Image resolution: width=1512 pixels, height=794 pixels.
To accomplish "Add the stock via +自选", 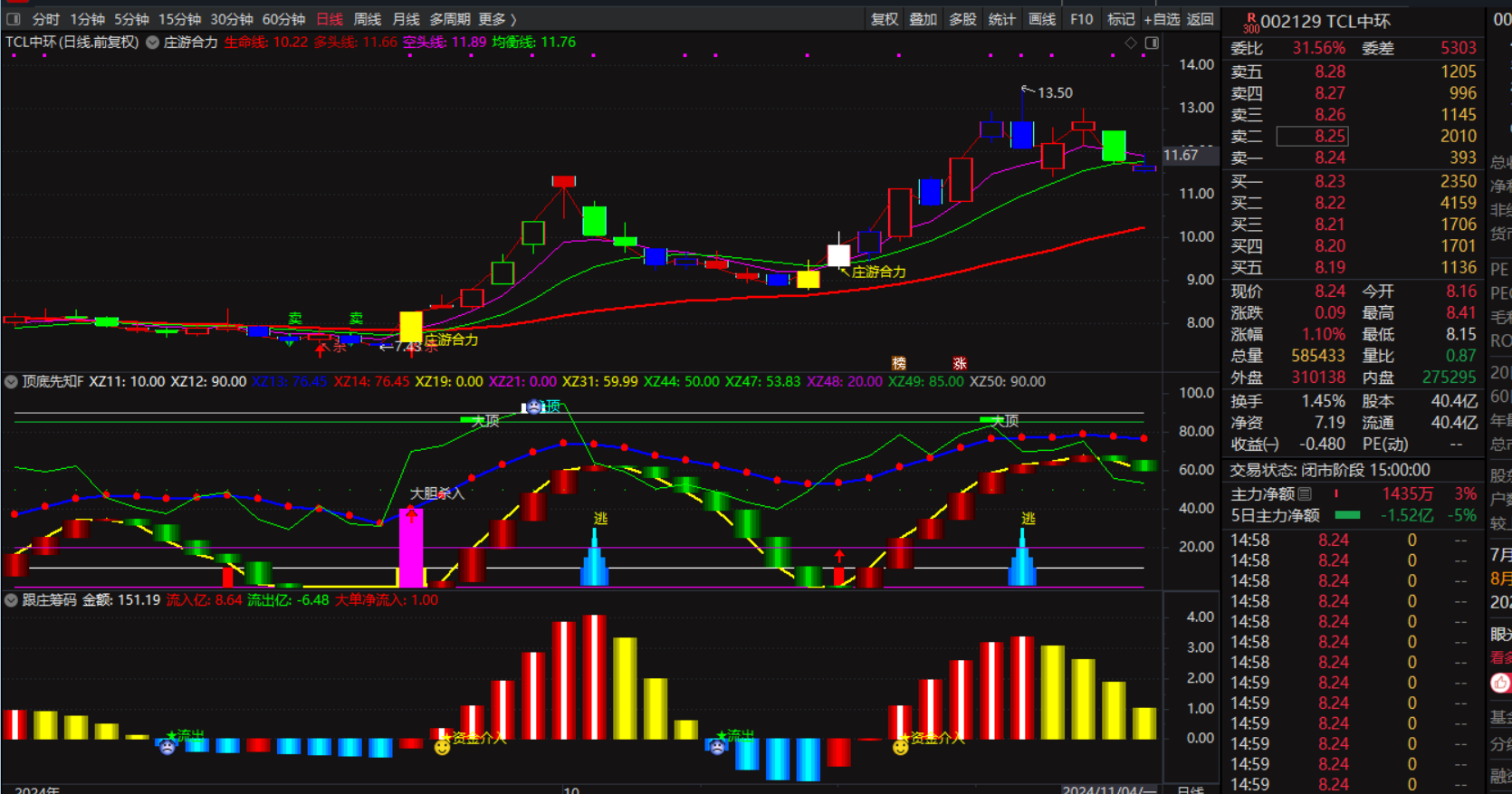I will [x=1162, y=19].
